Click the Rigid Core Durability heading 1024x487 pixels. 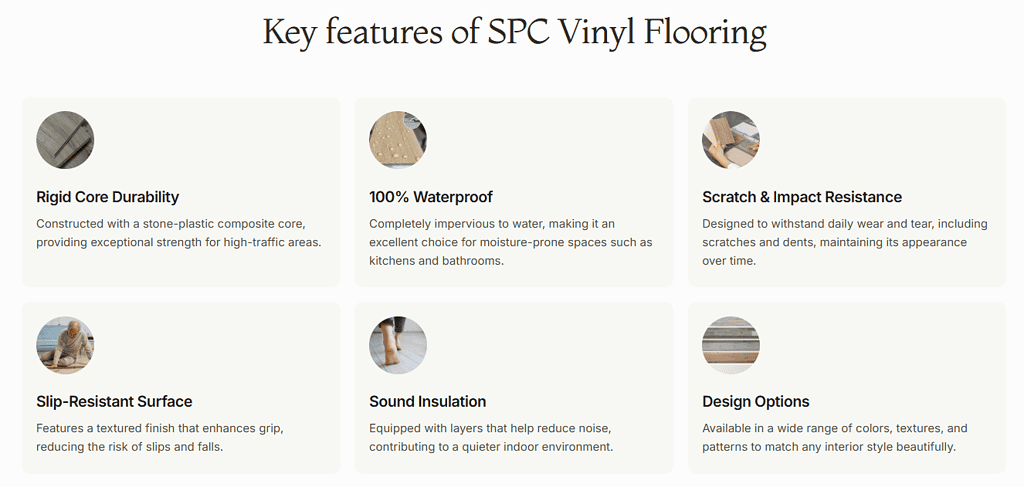[x=108, y=197]
